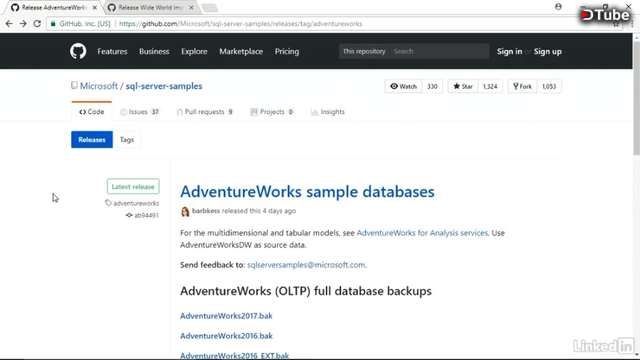Click Sign in link
The height and width of the screenshot is (360, 640).
pyautogui.click(x=509, y=51)
